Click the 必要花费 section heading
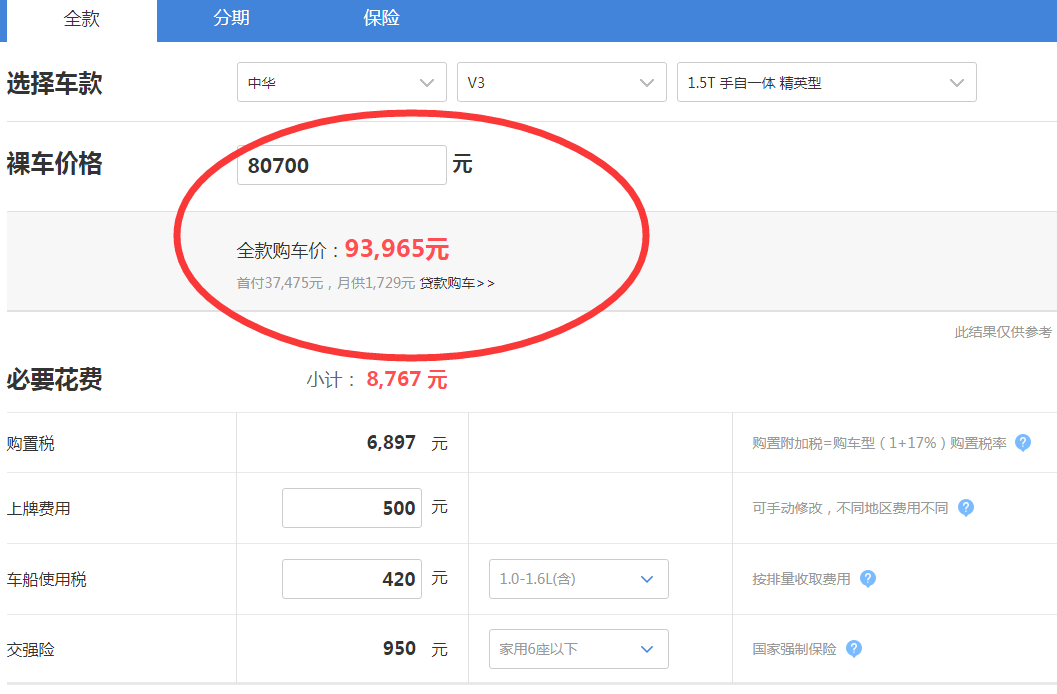Viewport: 1057px width, 694px height. pyautogui.click(x=55, y=379)
